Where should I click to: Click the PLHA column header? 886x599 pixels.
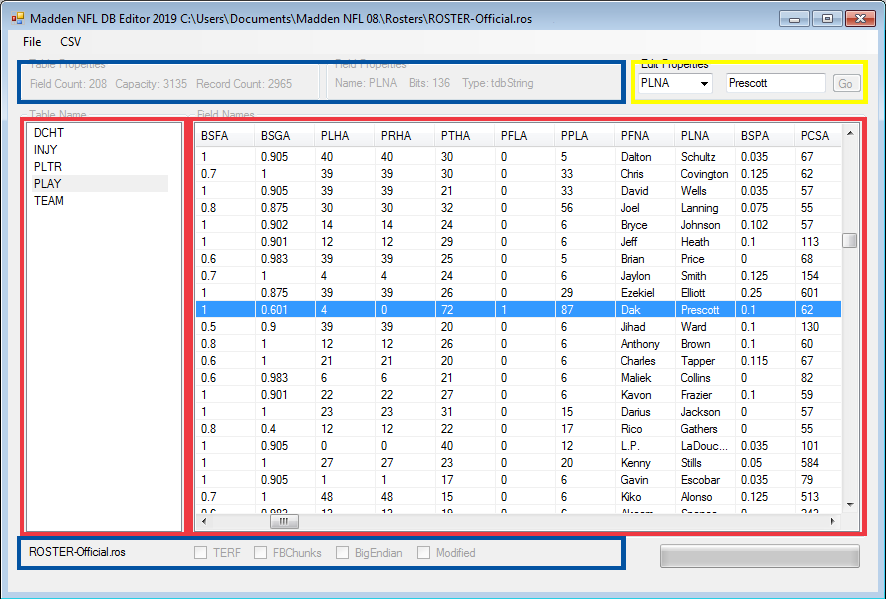(345, 136)
